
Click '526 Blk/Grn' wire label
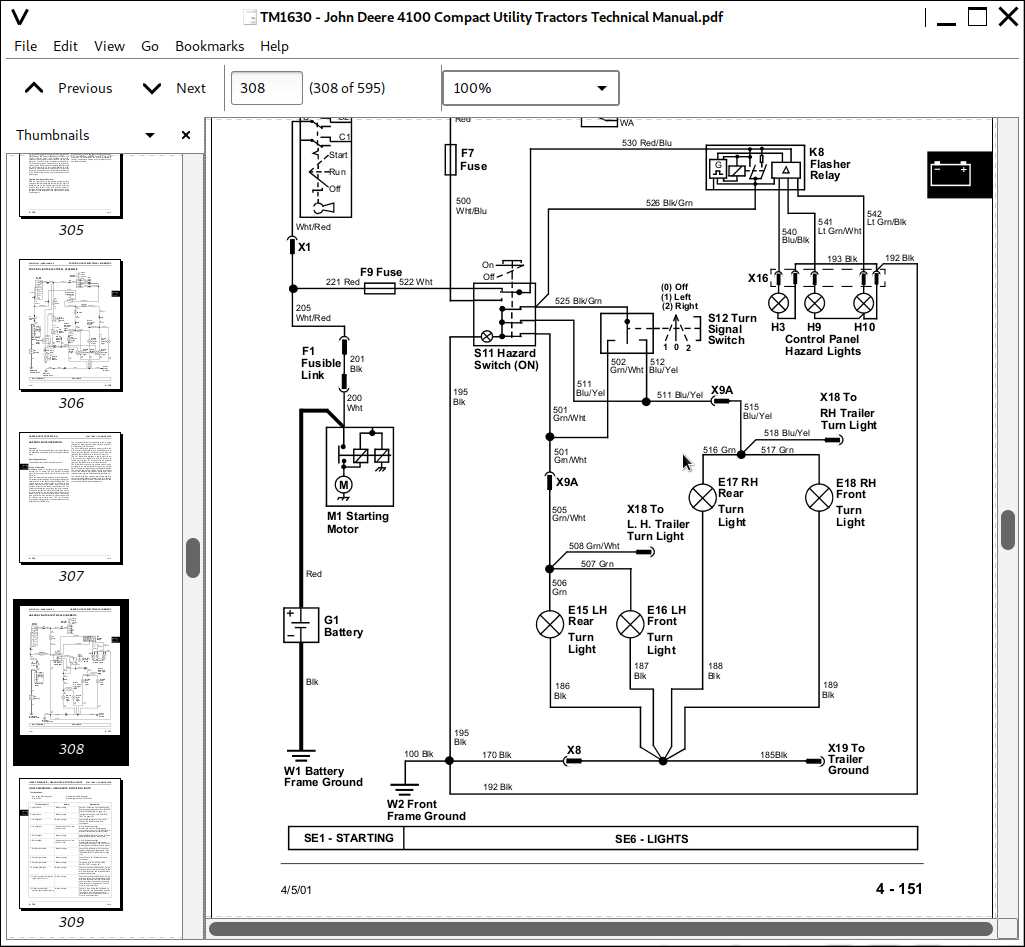(x=669, y=203)
